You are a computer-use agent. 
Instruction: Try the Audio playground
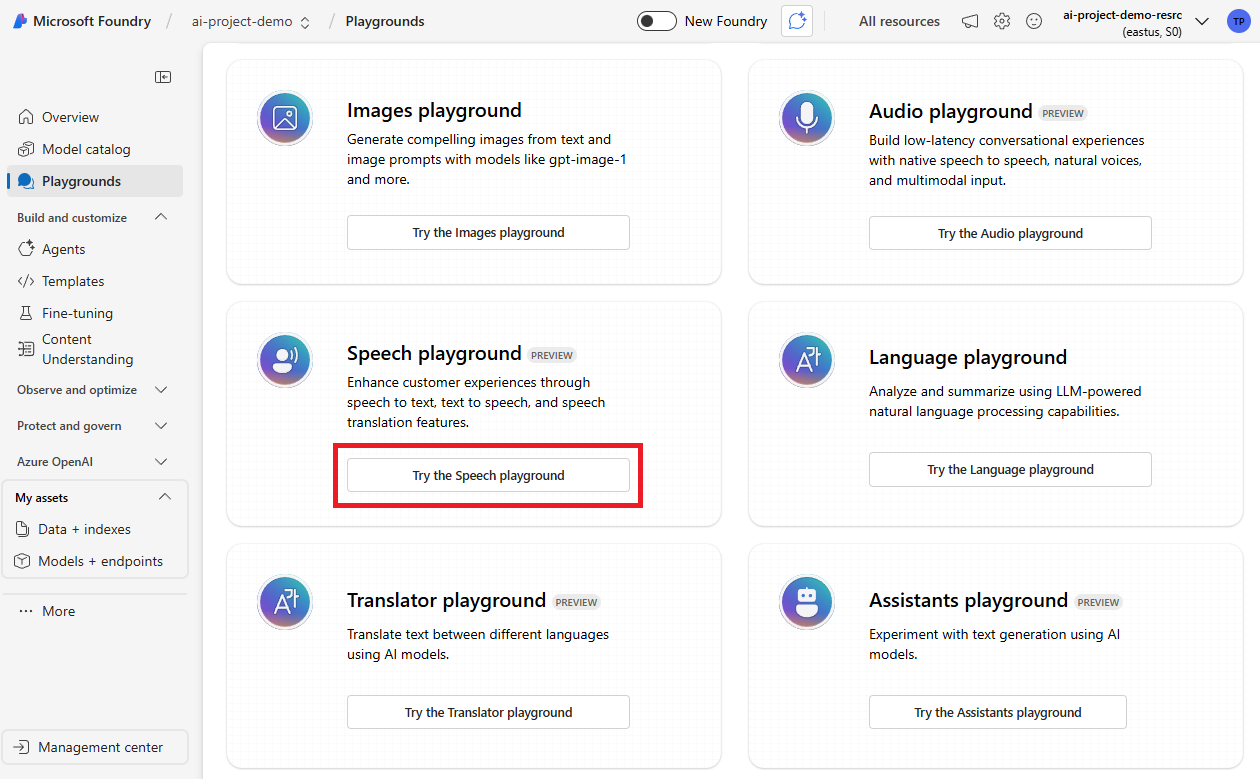click(1010, 233)
